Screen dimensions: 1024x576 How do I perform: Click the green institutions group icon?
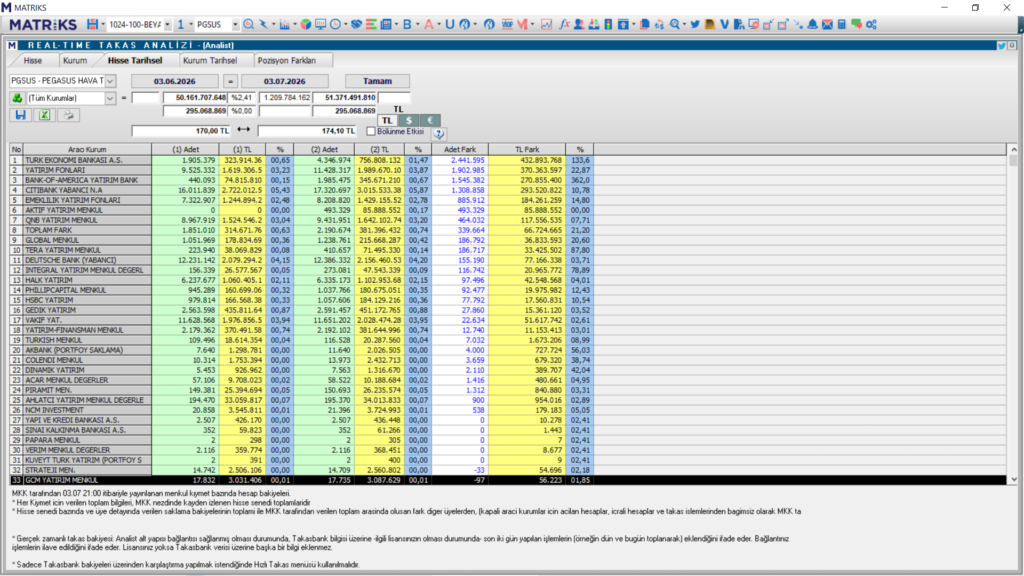(17, 98)
